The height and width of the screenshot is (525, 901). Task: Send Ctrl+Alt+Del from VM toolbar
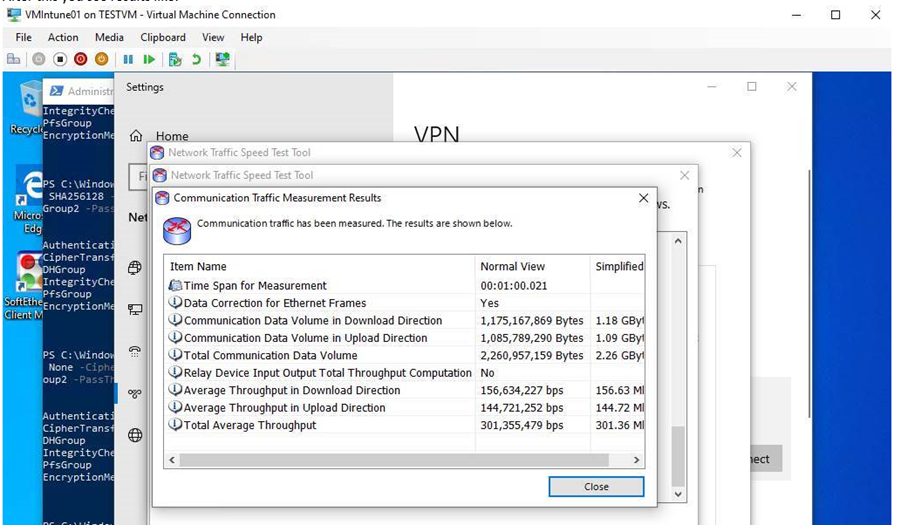(x=13, y=59)
